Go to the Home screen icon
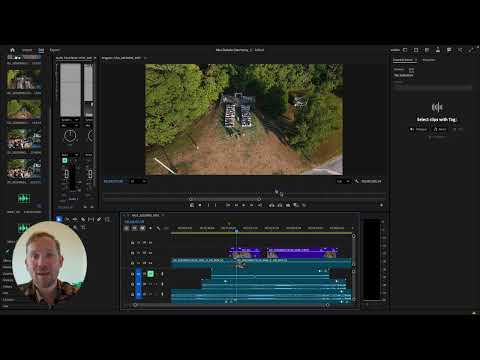The width and height of the screenshot is (480, 360). point(12,50)
